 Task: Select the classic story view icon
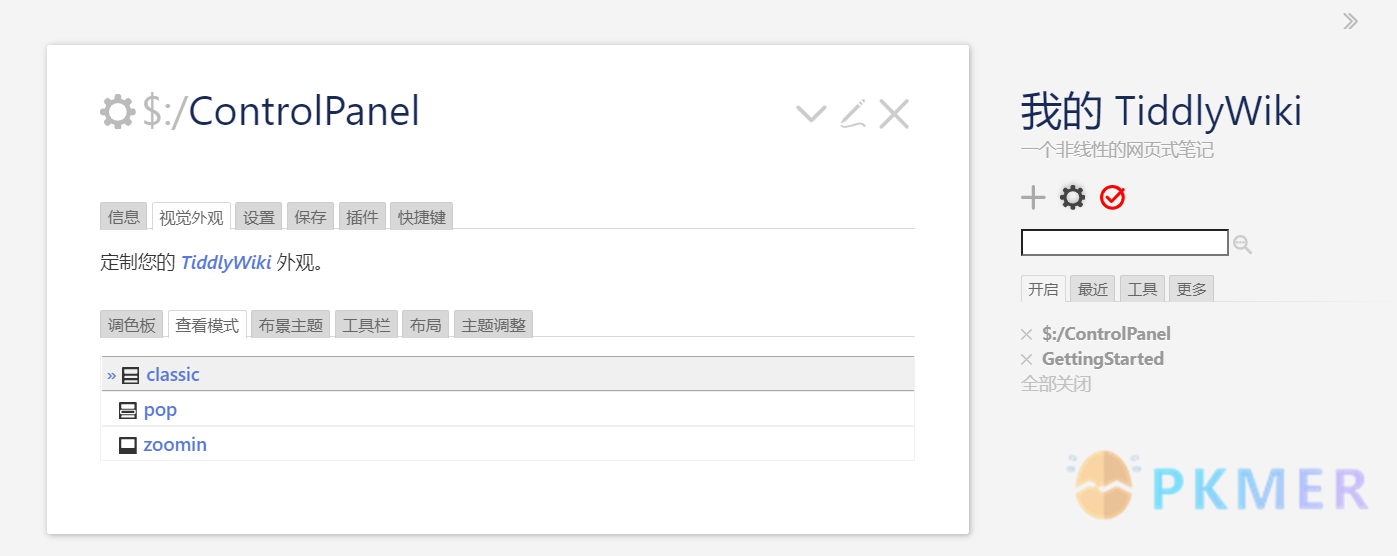click(131, 376)
